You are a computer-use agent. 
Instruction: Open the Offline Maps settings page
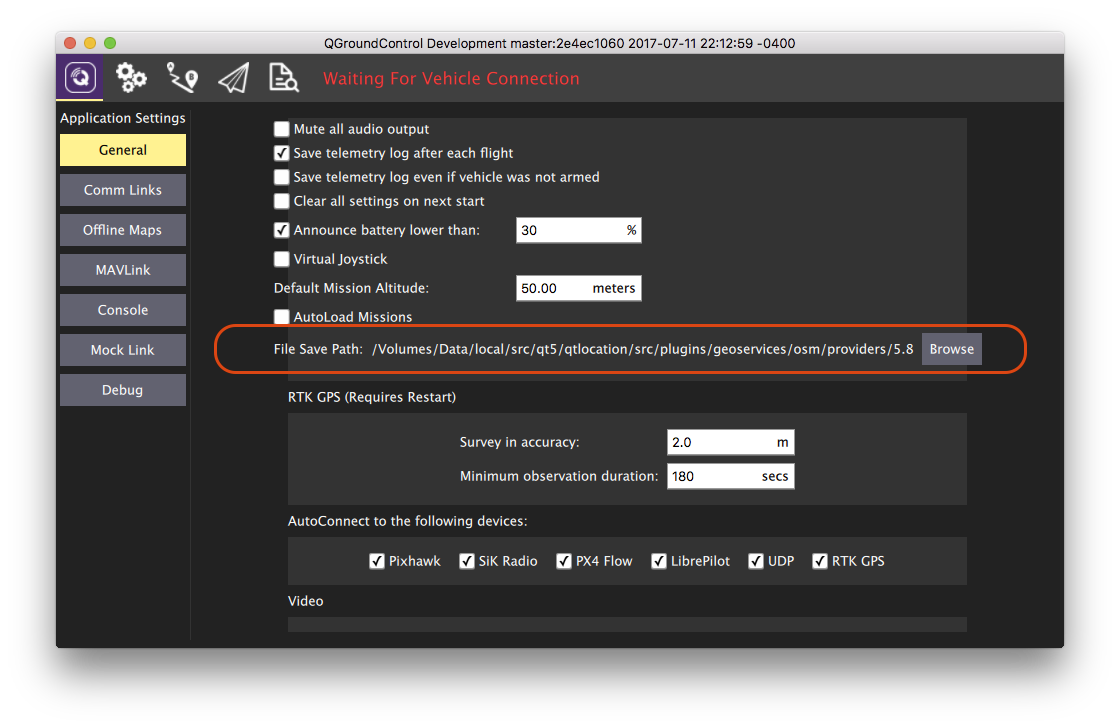(x=123, y=230)
